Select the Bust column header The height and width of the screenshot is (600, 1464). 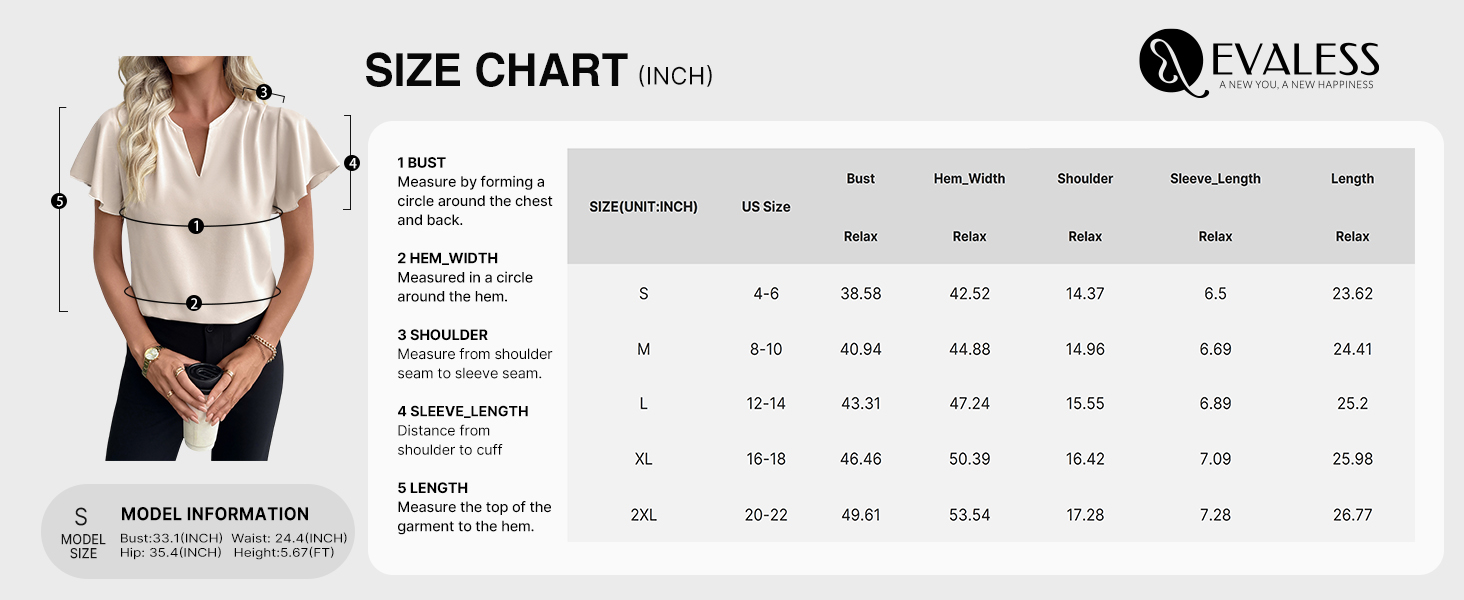point(860,179)
